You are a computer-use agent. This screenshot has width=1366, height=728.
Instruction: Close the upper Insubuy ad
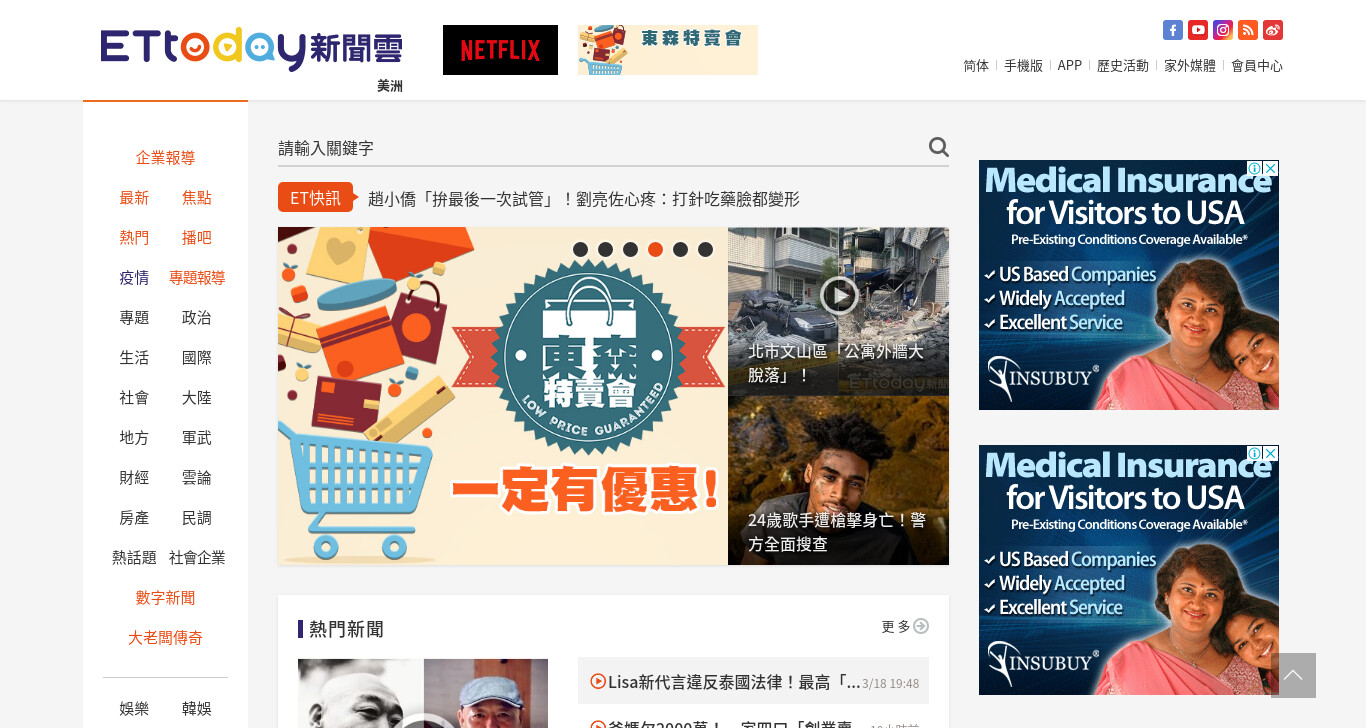[1271, 168]
